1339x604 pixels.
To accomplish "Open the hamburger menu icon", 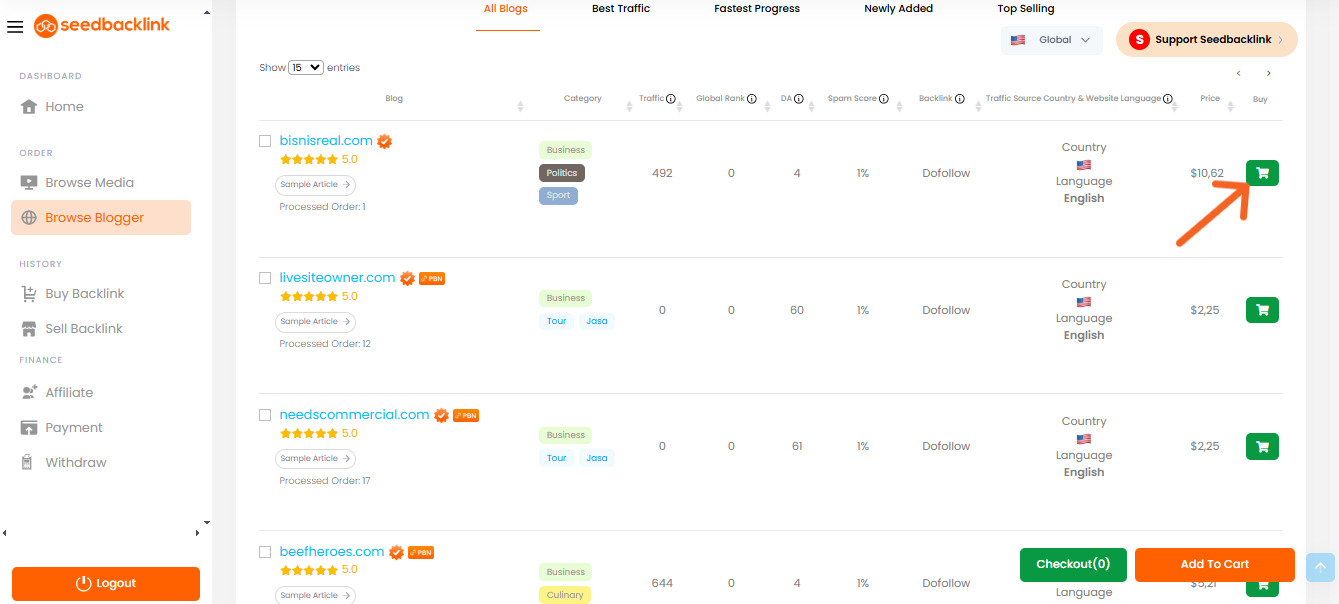I will point(14,26).
